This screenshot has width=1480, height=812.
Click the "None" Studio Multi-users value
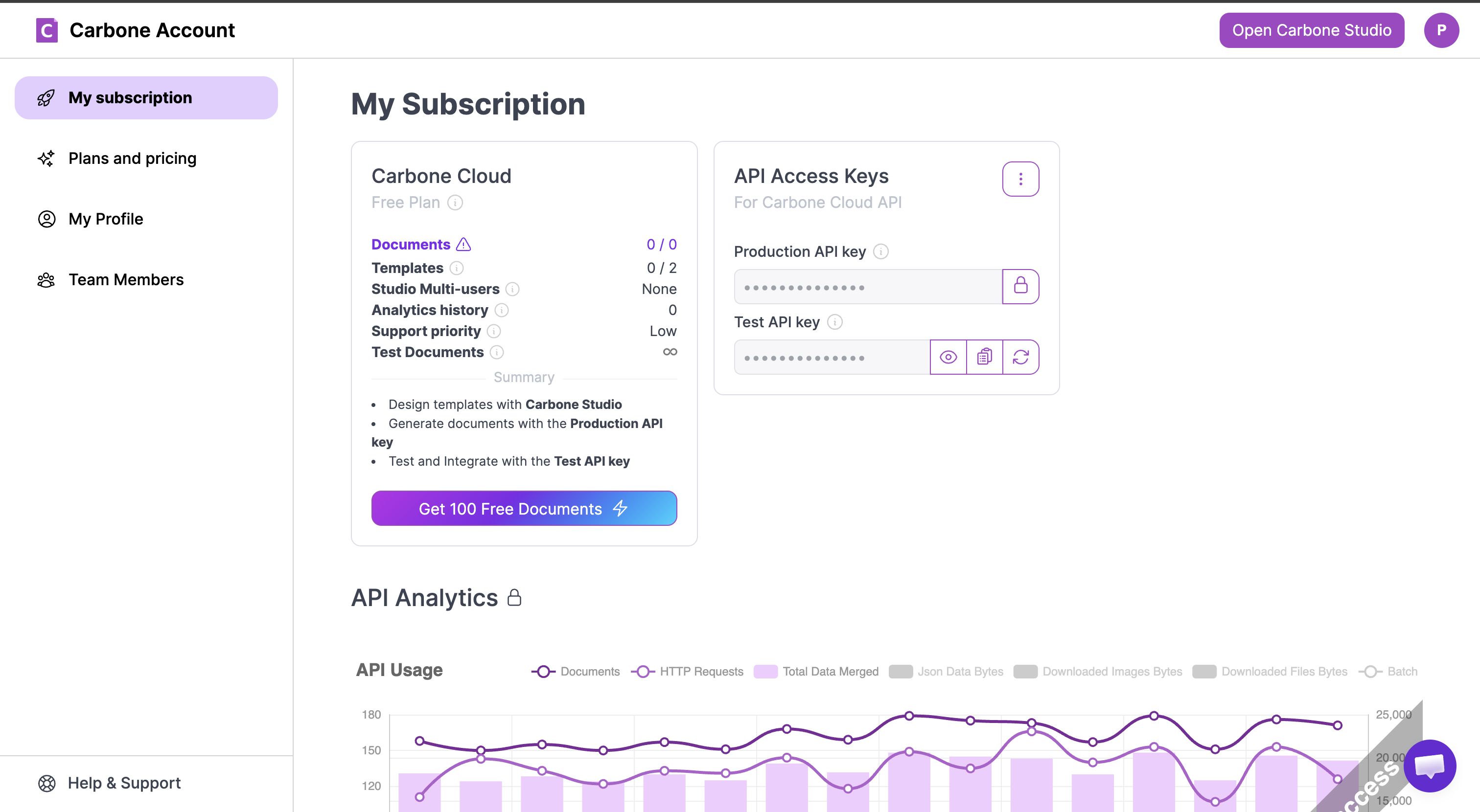pyautogui.click(x=659, y=289)
